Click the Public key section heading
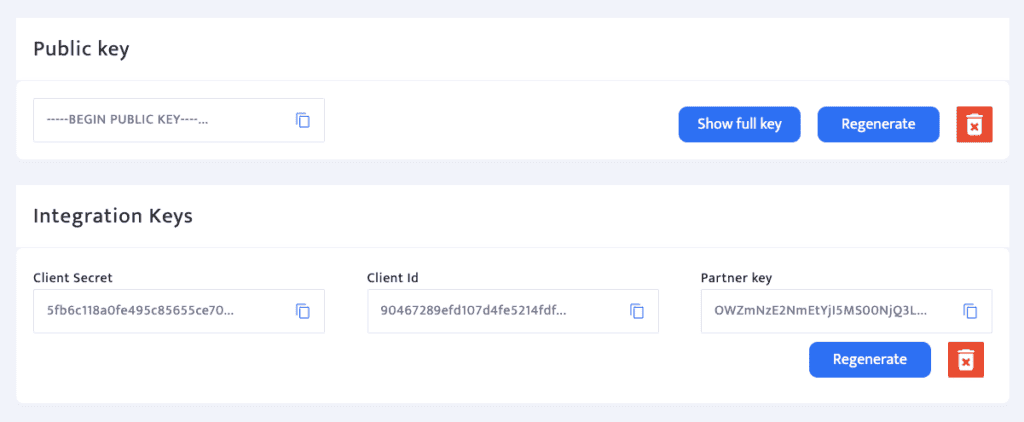The image size is (1024, 422). [x=82, y=49]
